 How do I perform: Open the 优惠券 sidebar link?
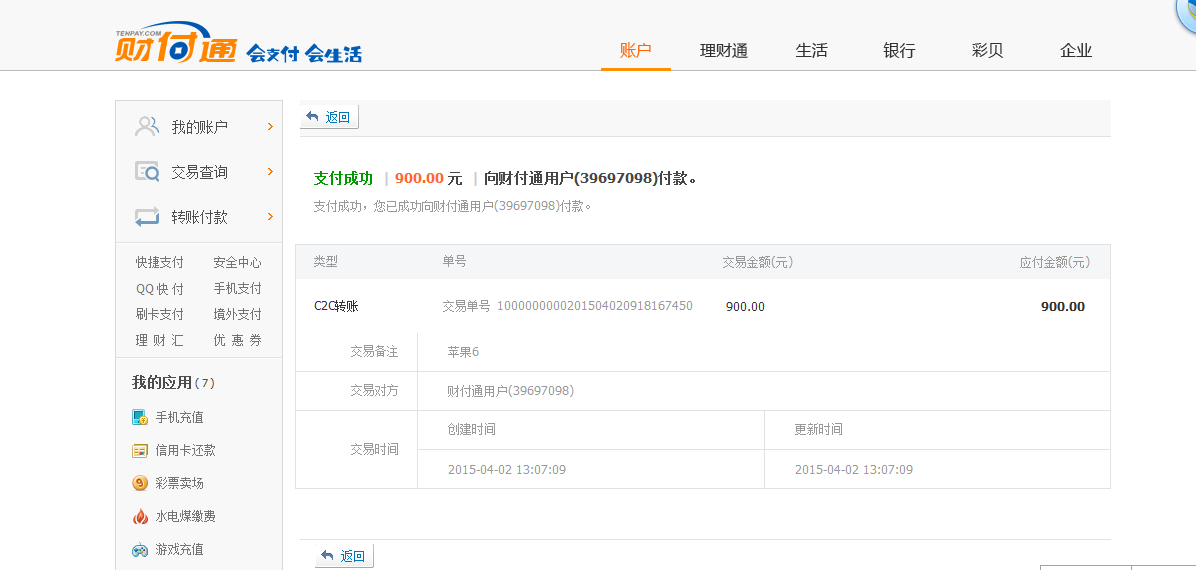coord(237,340)
